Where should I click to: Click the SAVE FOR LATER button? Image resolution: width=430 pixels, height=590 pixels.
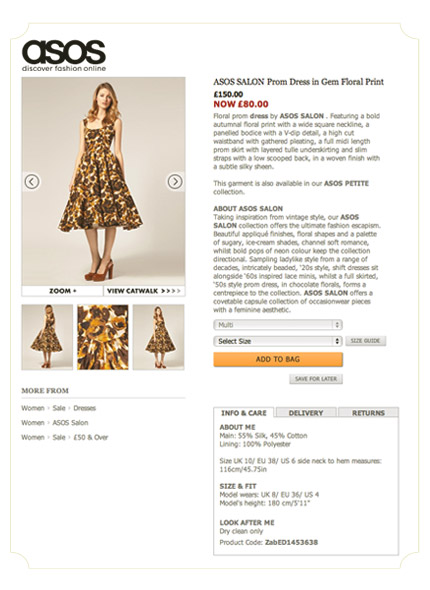tap(316, 379)
